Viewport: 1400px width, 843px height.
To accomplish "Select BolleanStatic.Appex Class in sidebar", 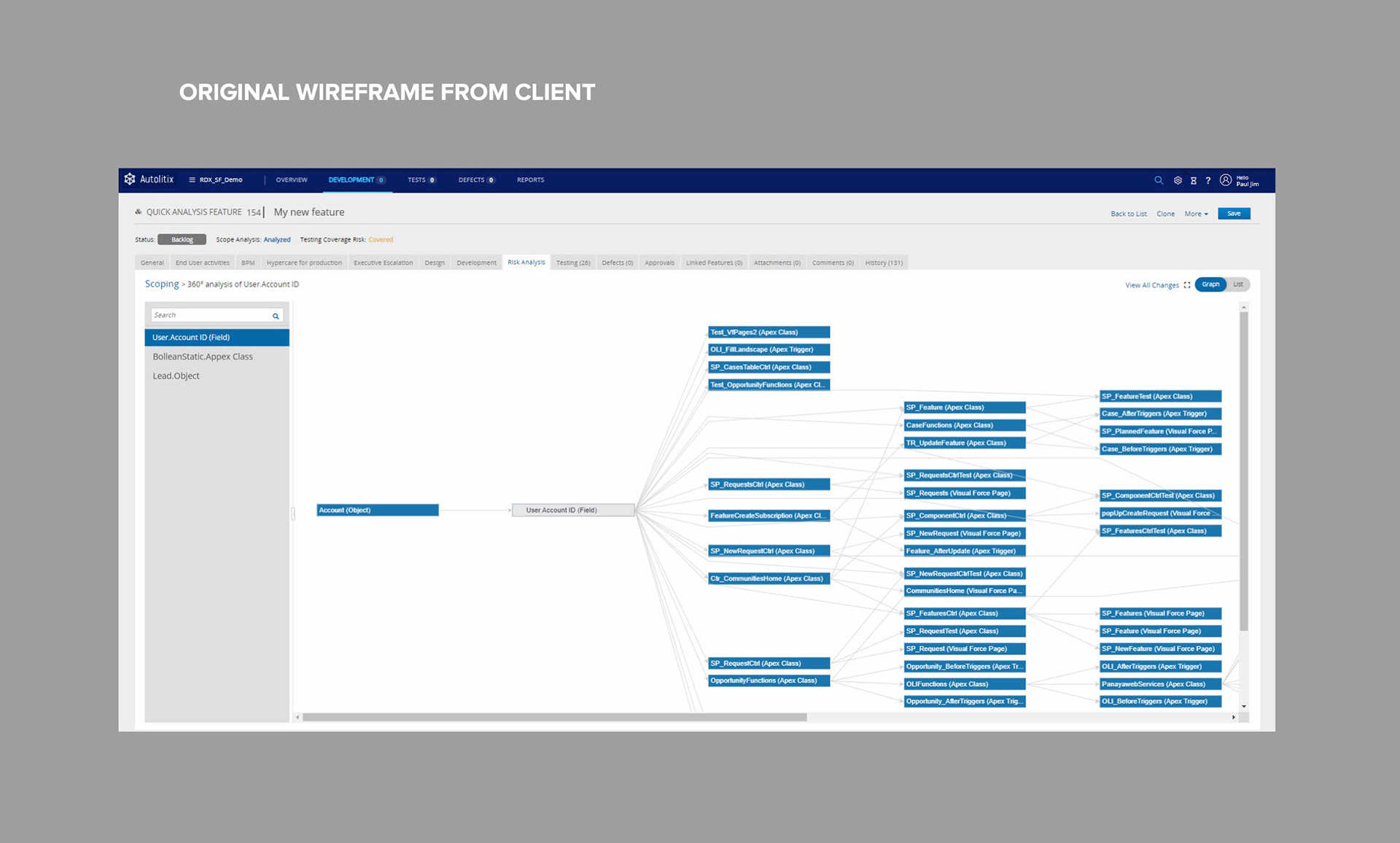I will pos(203,357).
